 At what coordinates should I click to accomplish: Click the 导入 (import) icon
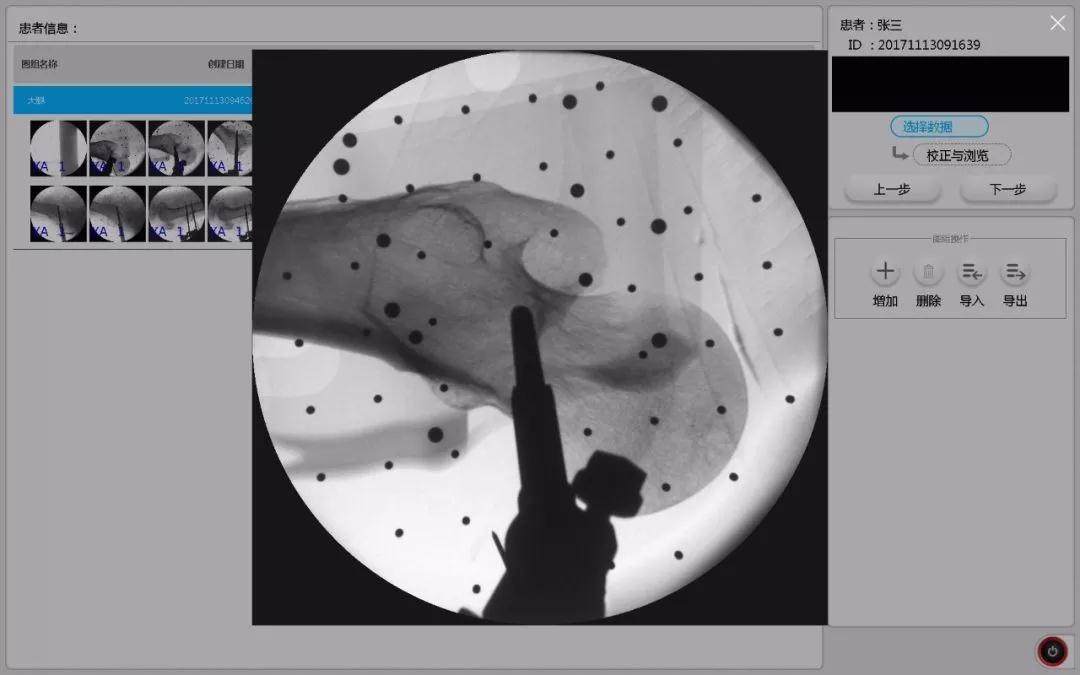click(x=971, y=272)
